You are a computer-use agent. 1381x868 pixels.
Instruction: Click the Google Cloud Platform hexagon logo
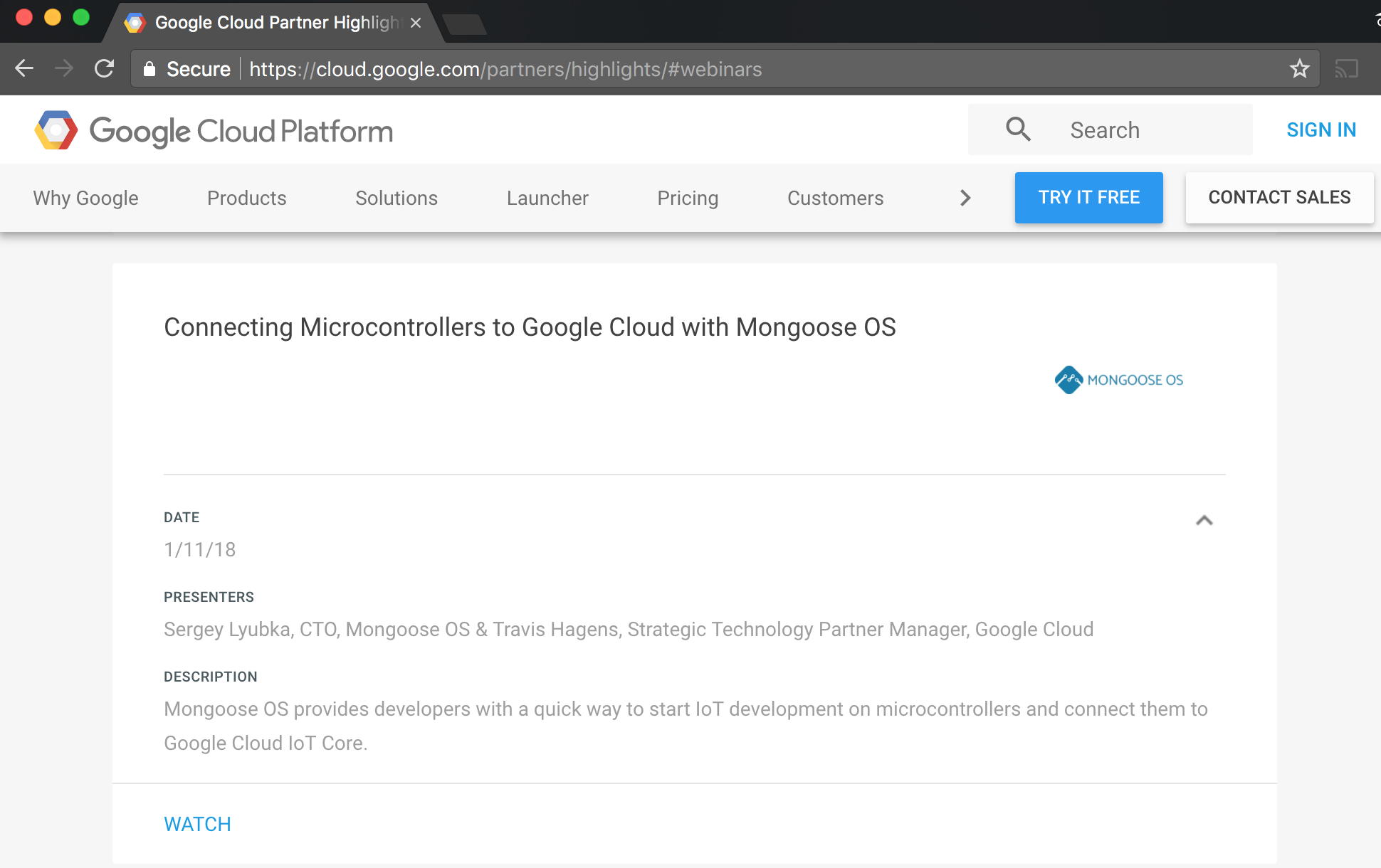tap(56, 130)
